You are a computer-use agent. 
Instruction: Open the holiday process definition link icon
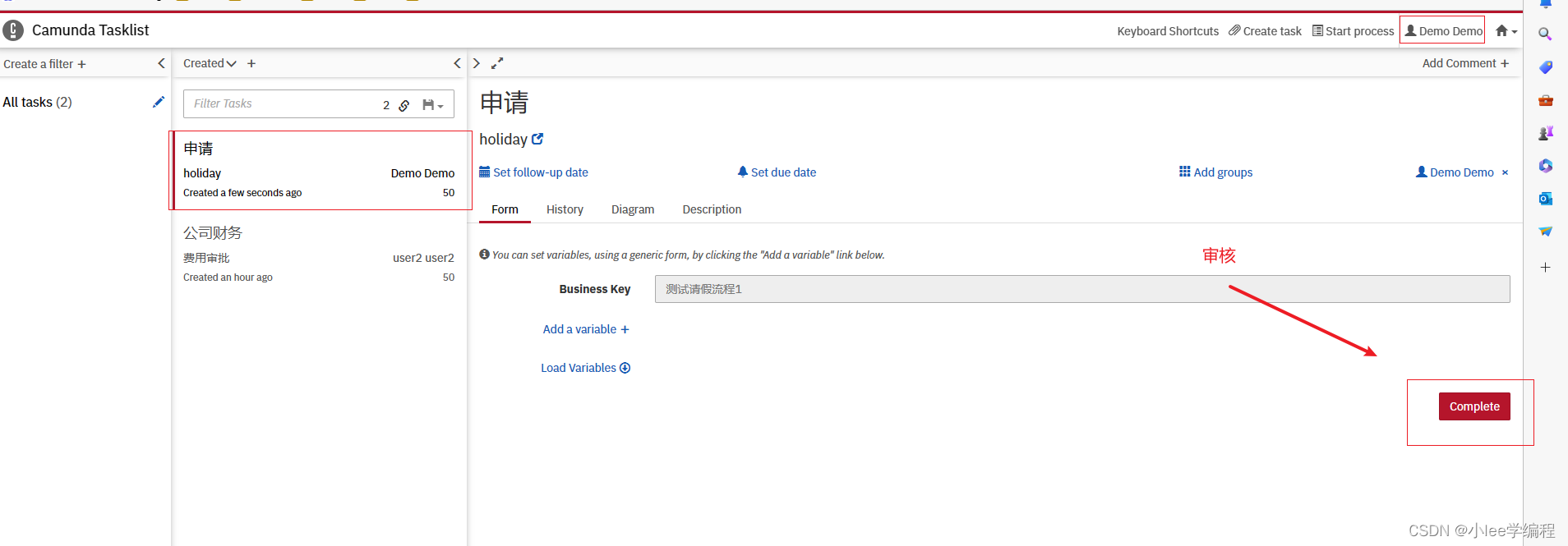click(537, 139)
